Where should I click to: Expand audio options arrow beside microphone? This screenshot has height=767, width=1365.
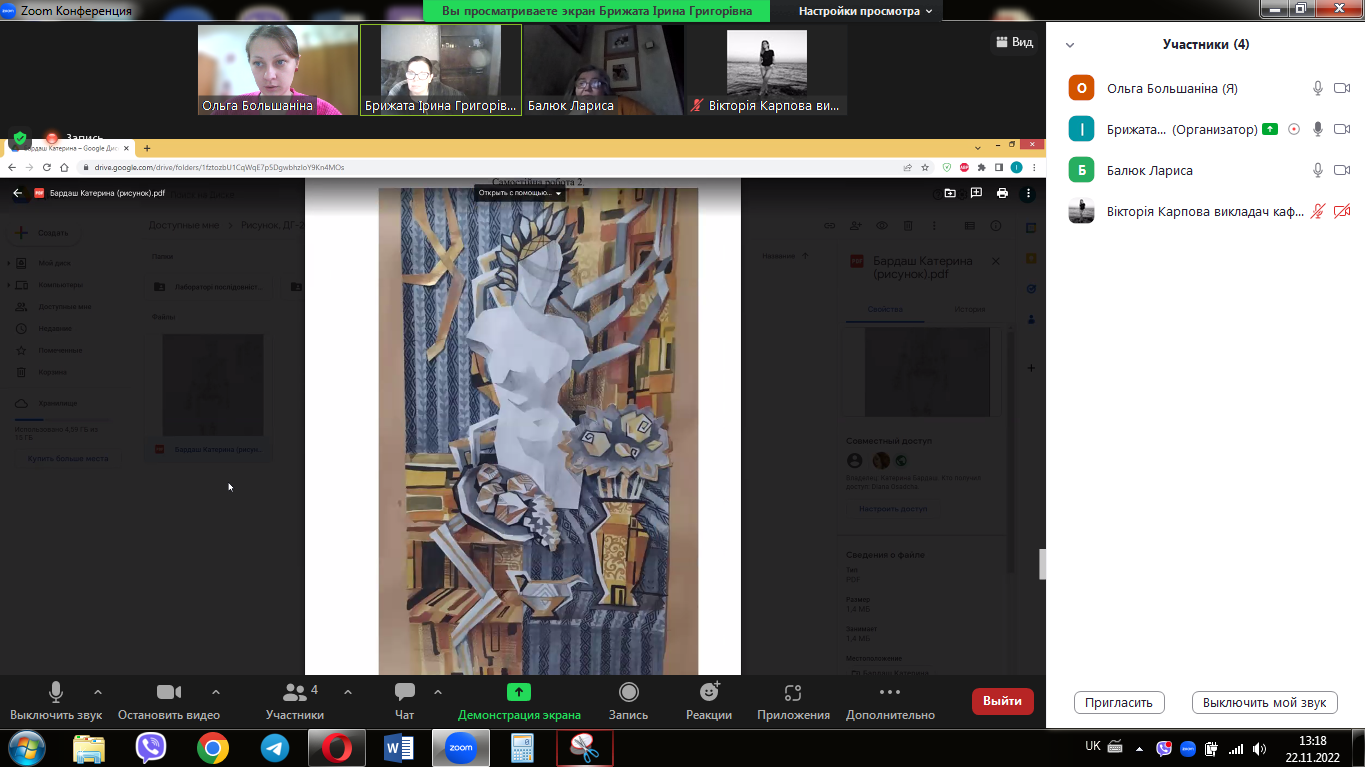pos(97,692)
